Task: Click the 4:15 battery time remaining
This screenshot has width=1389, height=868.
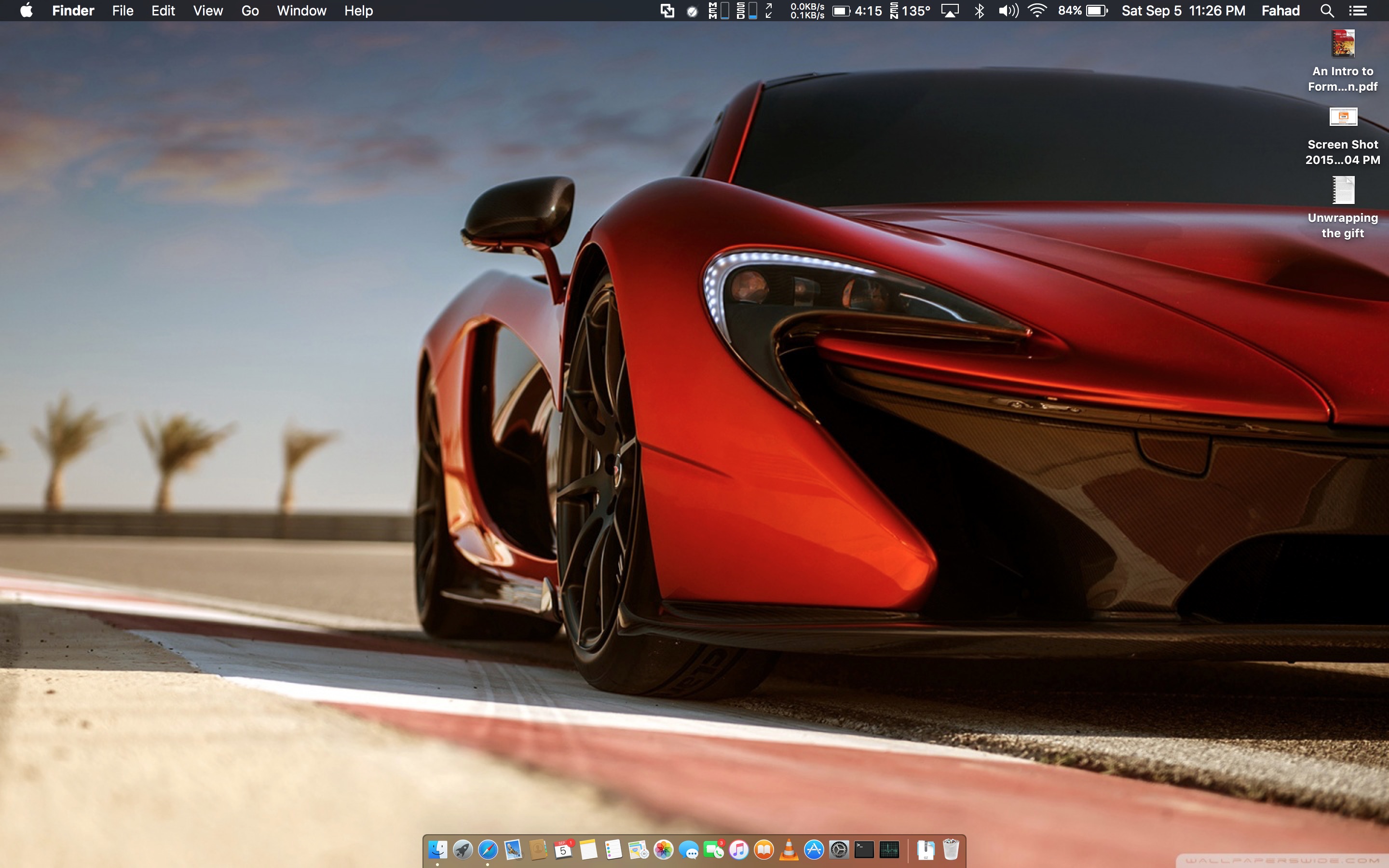Action: [858, 10]
